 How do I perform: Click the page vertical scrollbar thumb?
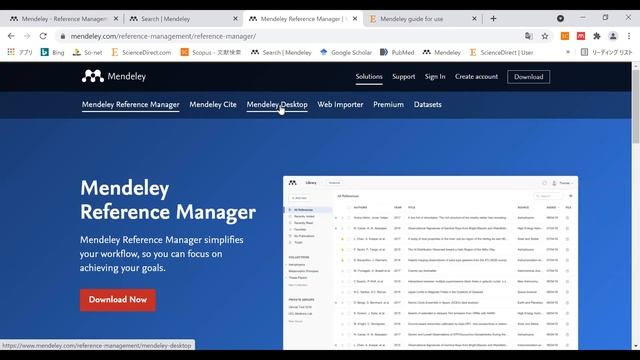click(636, 106)
